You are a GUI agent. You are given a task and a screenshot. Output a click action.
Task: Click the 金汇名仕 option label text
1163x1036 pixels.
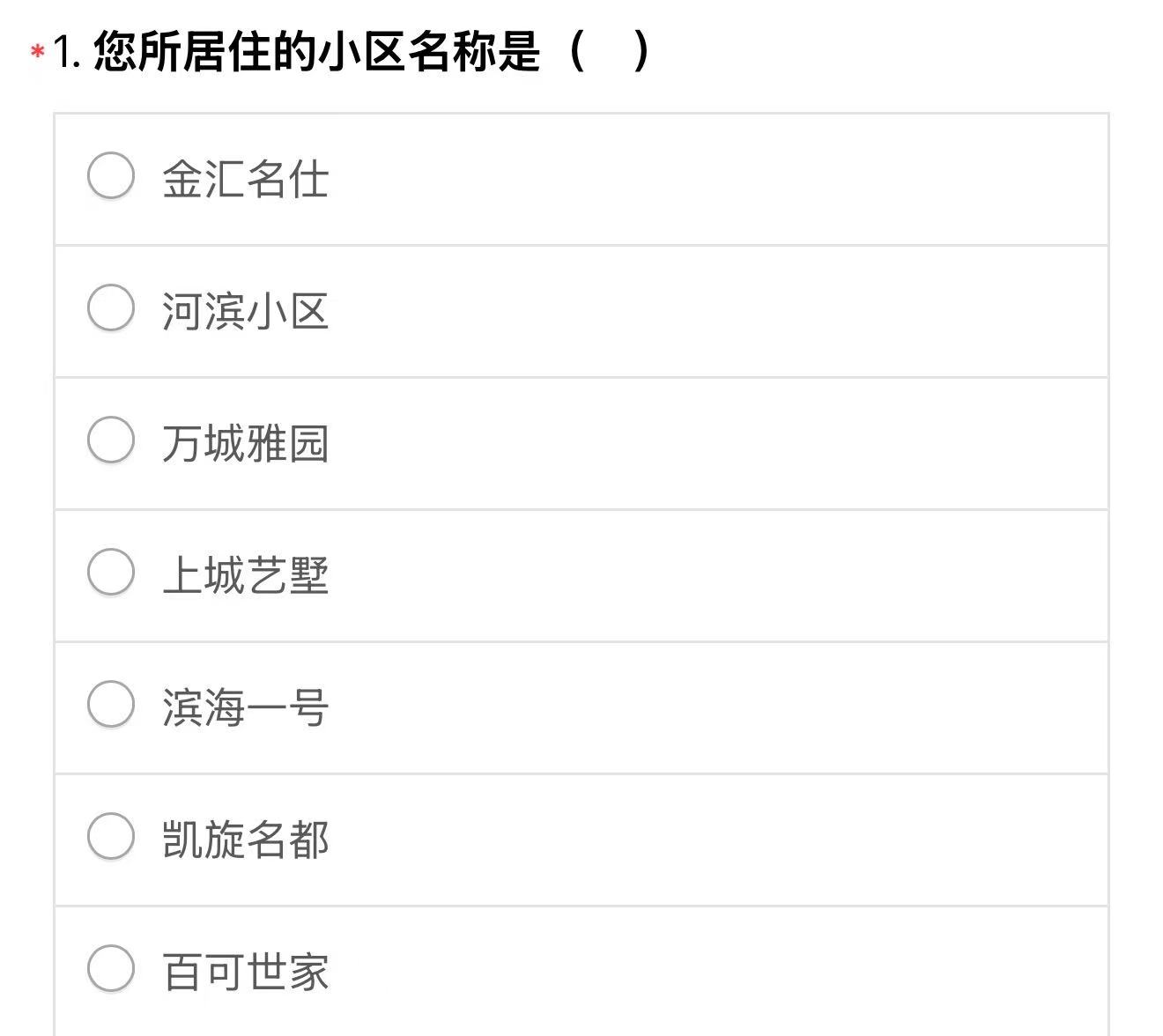coord(245,179)
